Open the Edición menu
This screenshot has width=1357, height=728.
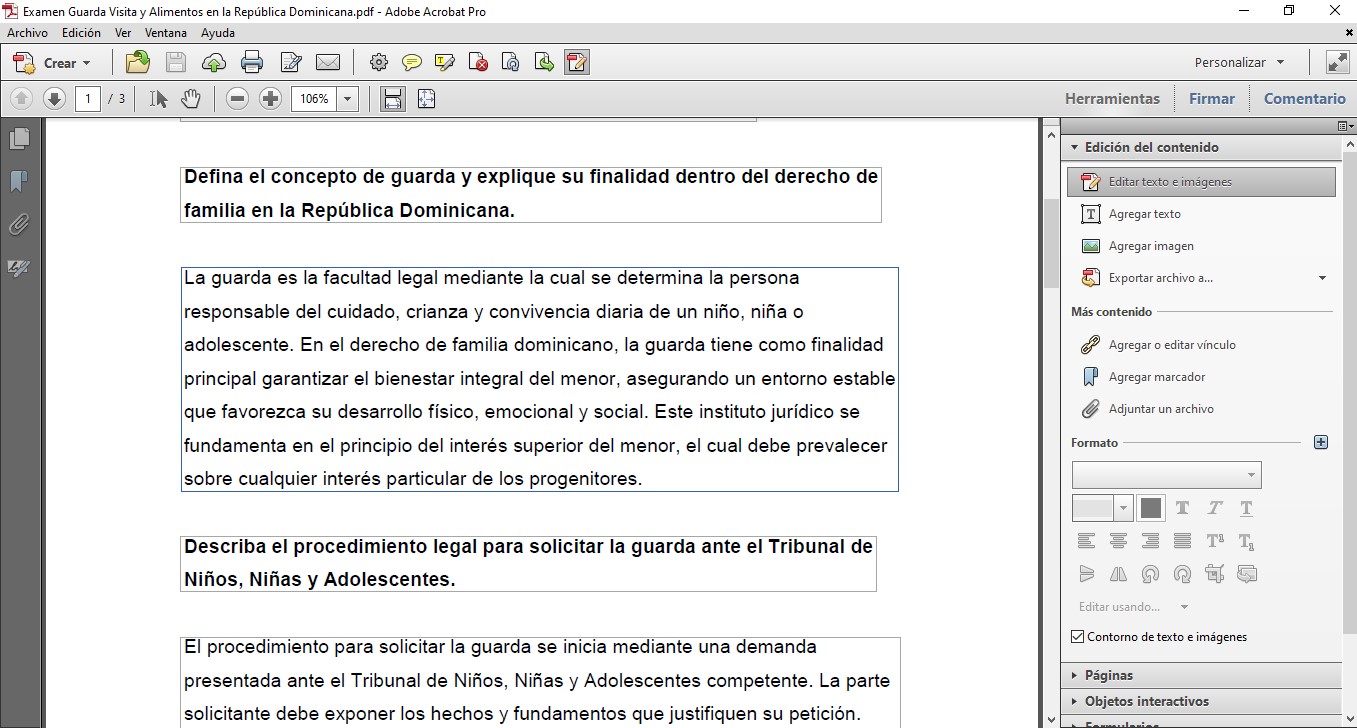point(80,32)
